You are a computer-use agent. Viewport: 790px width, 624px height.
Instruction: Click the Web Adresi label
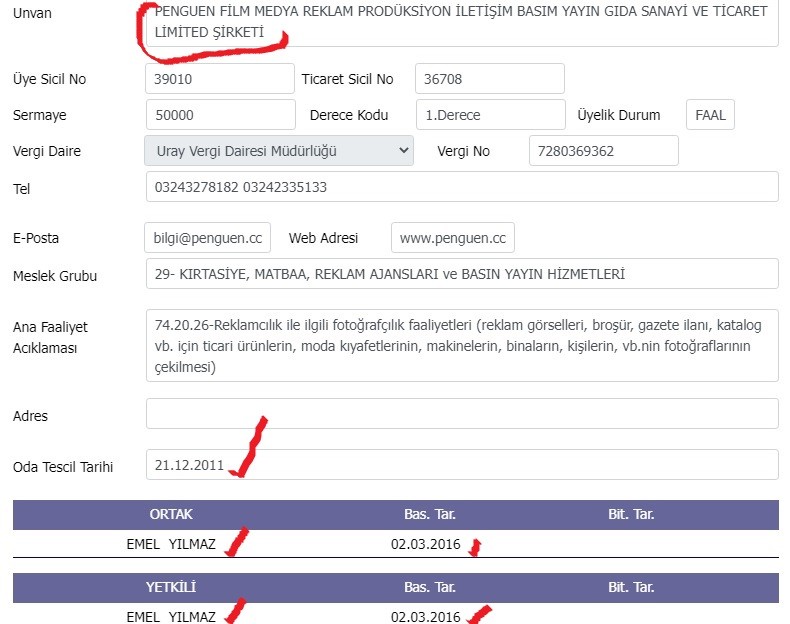[323, 238]
